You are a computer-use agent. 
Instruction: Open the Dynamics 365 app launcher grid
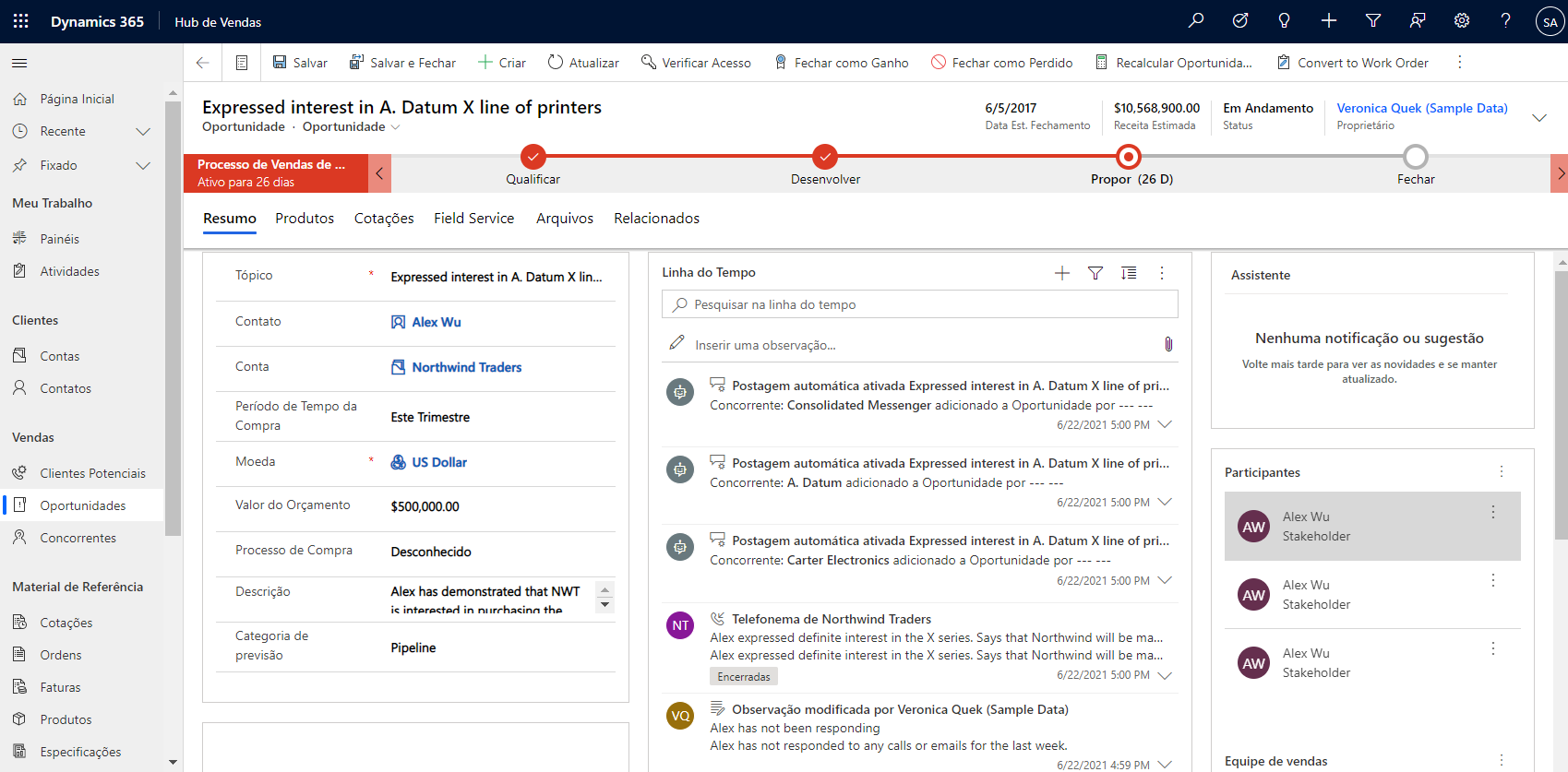(20, 21)
